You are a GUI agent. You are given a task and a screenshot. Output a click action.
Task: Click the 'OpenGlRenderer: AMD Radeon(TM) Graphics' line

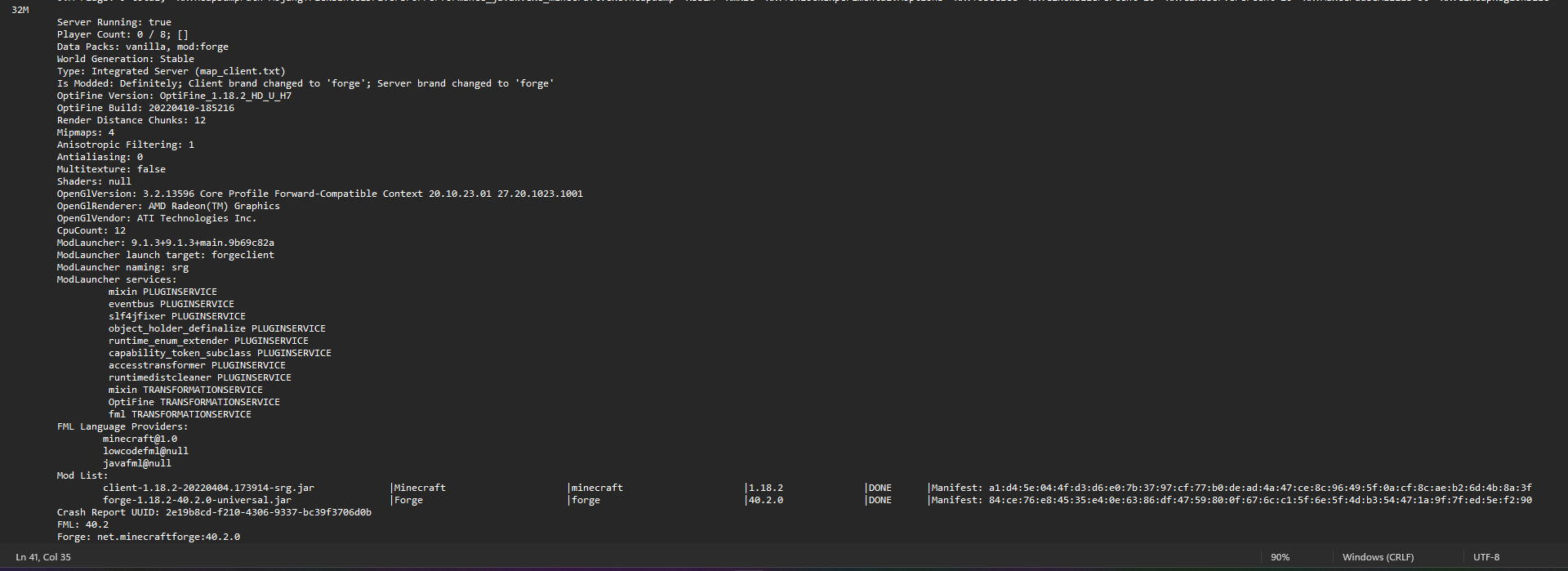[x=168, y=206]
